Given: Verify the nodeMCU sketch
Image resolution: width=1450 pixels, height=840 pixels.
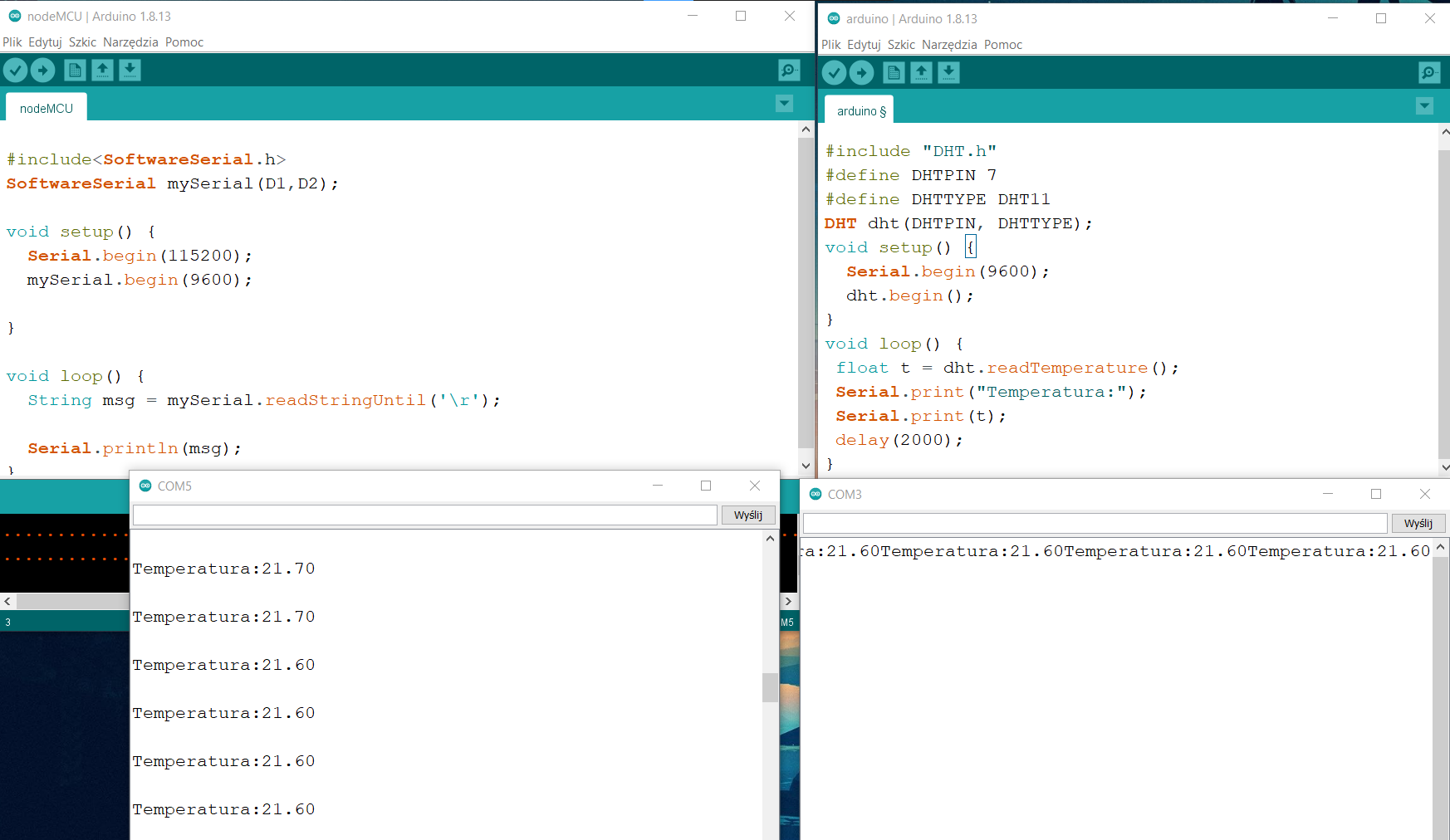Looking at the screenshot, I should 16,70.
